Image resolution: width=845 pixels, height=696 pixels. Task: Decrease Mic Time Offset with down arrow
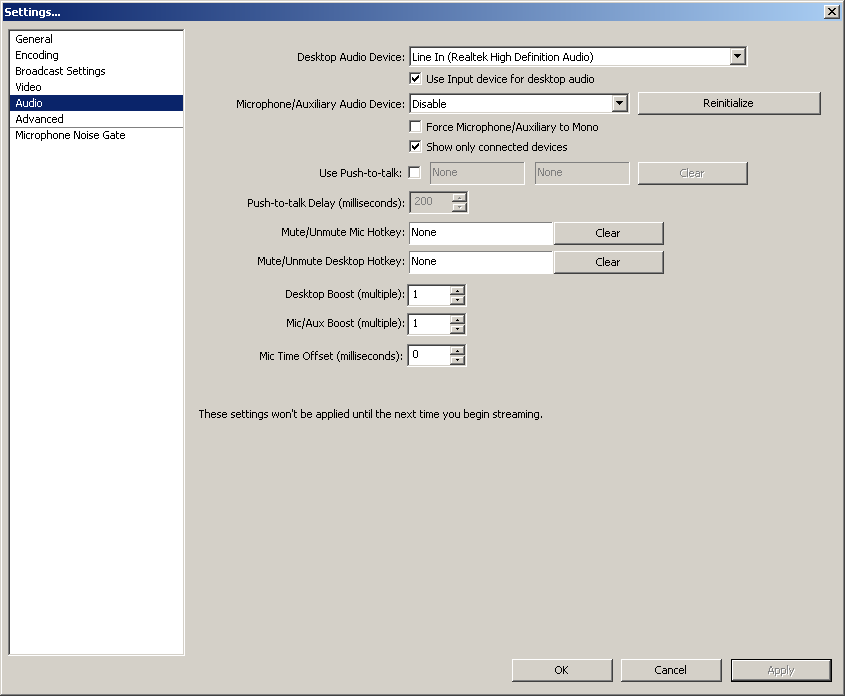[x=457, y=360]
